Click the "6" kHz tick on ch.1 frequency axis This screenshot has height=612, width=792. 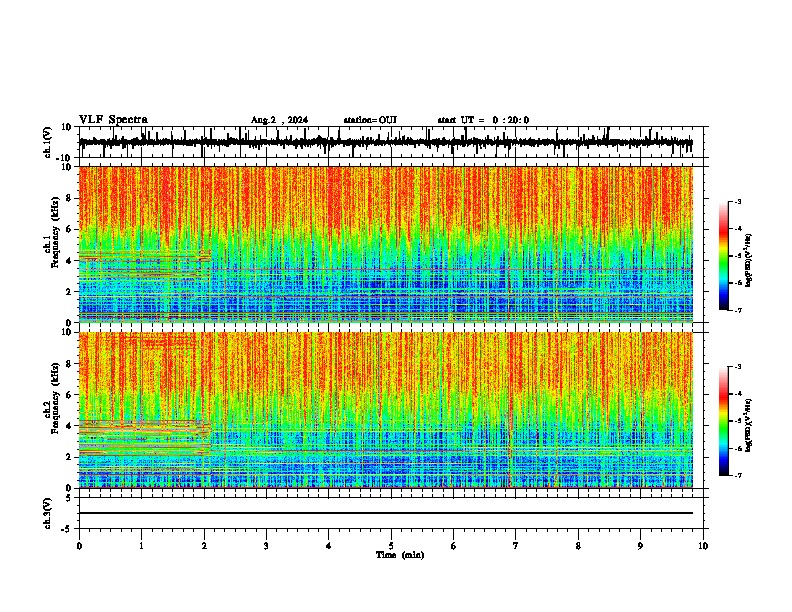click(70, 230)
